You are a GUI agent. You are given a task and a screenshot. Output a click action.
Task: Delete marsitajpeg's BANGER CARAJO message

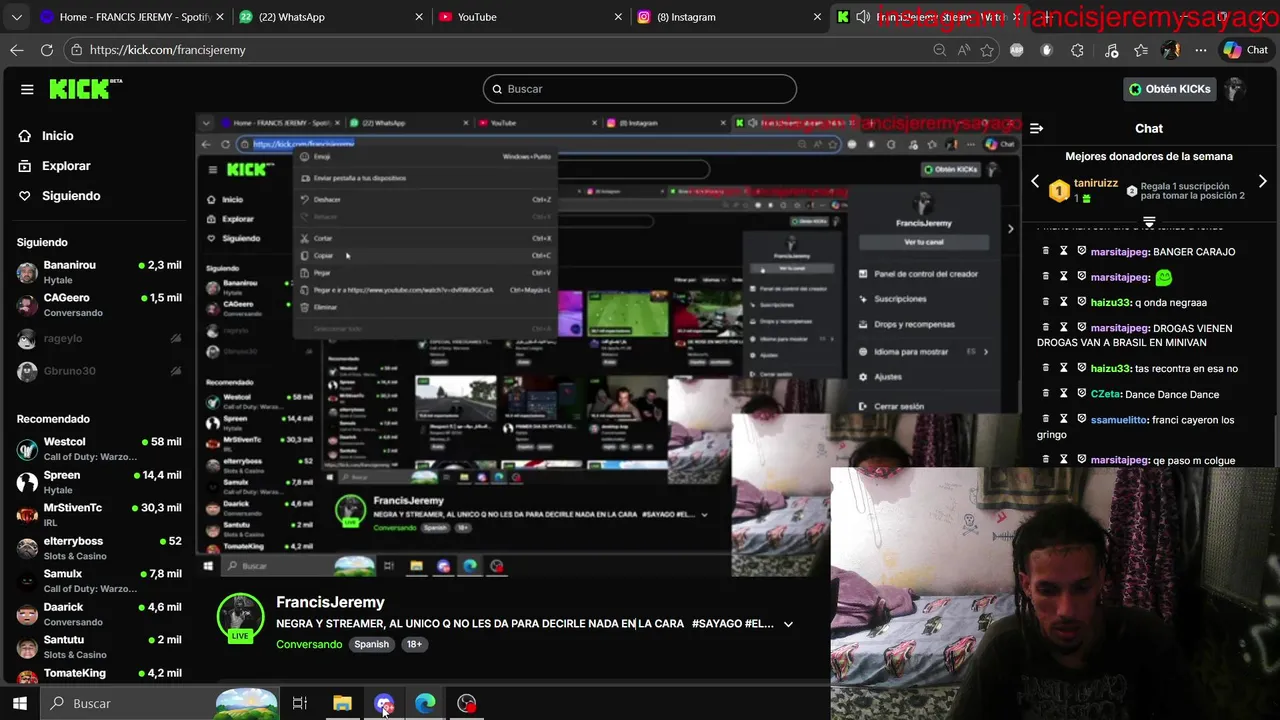1046,252
